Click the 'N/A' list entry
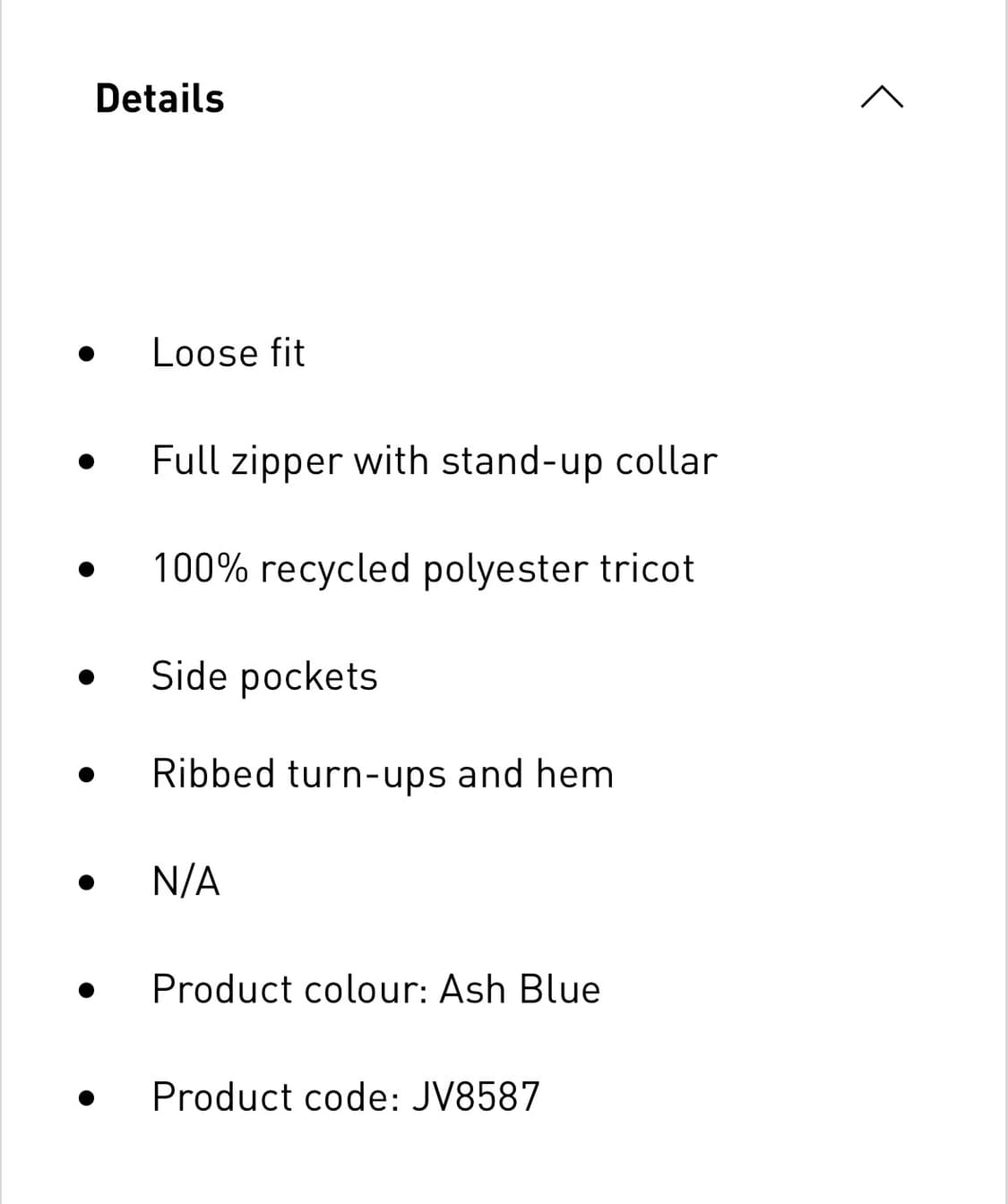Screen dimensions: 1008x1204 pos(186,881)
